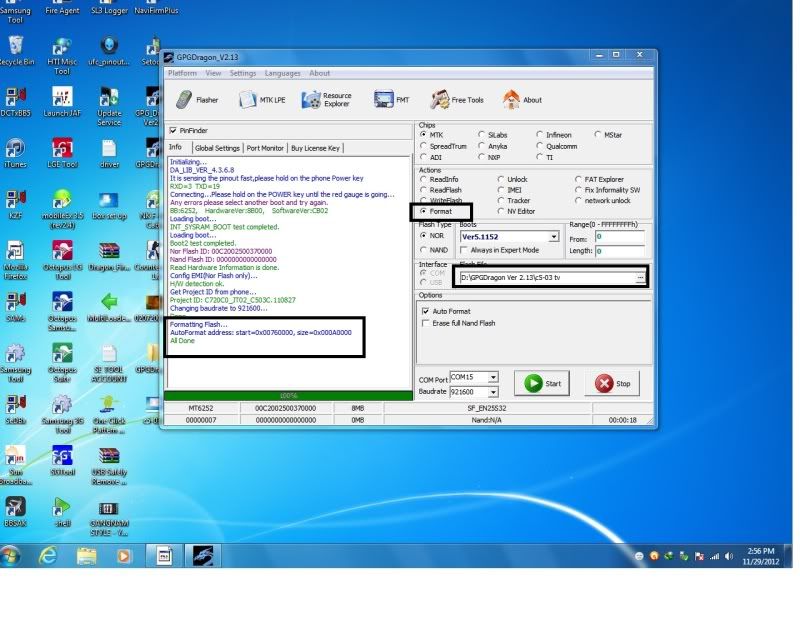
Task: Click the green 100% progress bar
Action: 288,396
